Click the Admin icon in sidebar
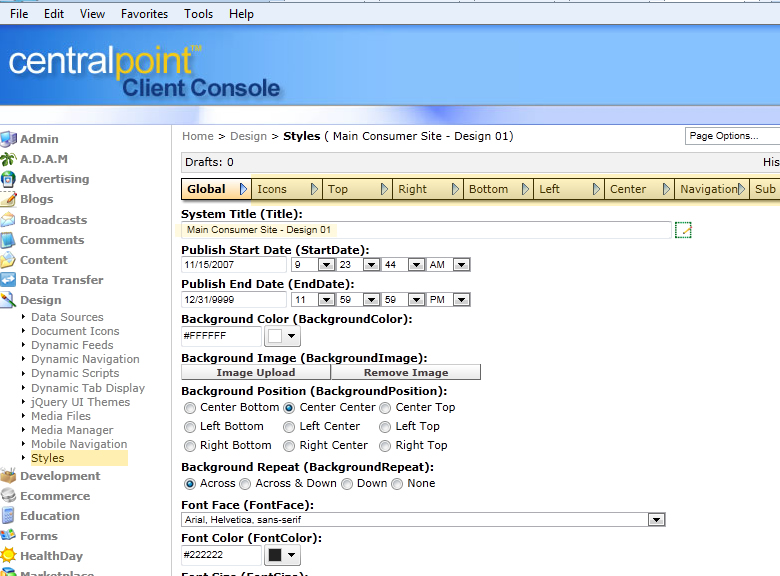 point(9,139)
